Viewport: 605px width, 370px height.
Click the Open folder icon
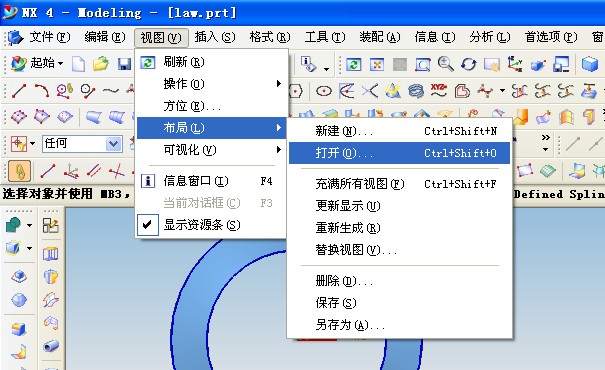(x=101, y=64)
